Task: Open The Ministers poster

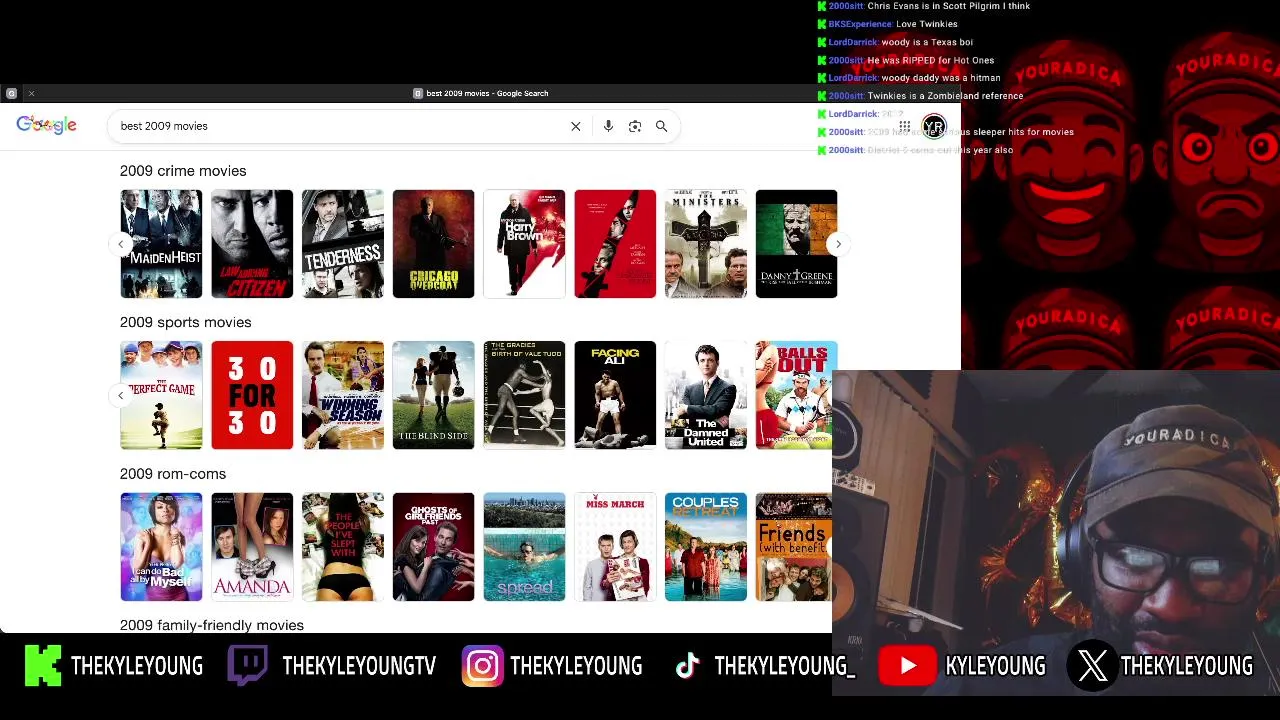Action: tap(706, 244)
